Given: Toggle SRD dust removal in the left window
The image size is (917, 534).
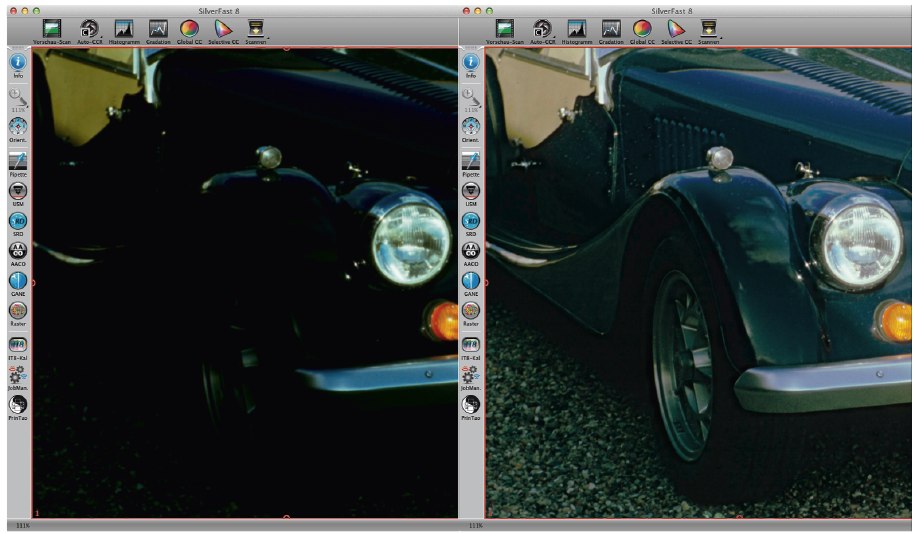Looking at the screenshot, I should (18, 220).
